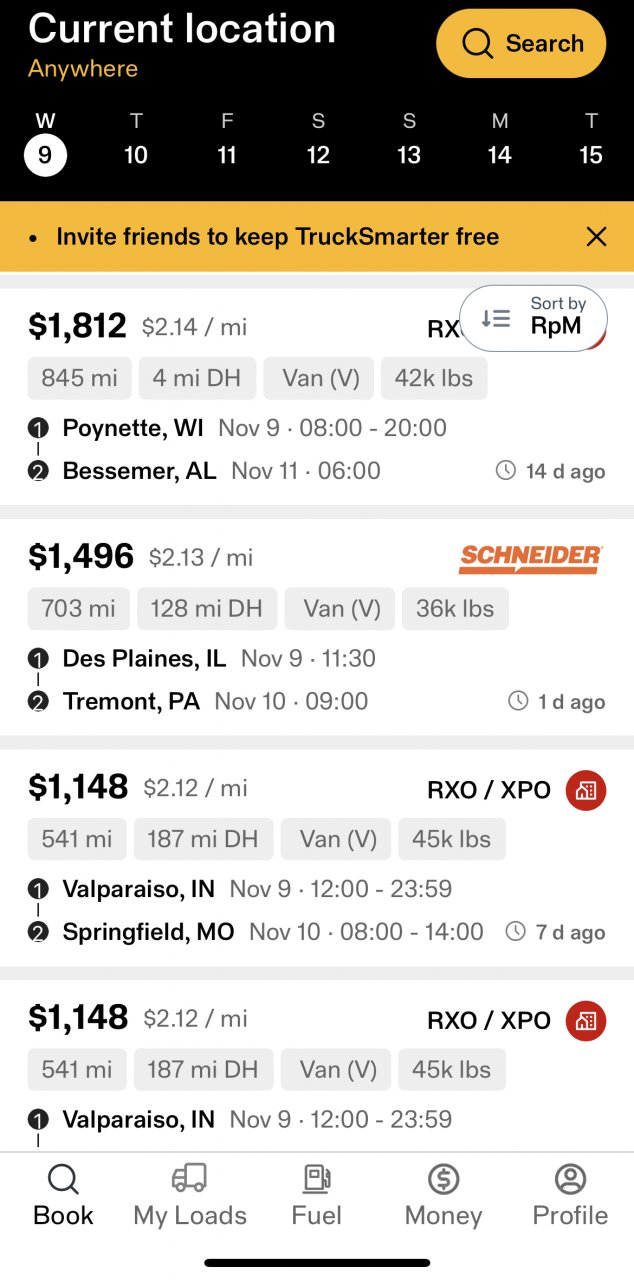The height and width of the screenshot is (1280, 634).
Task: Open Profile tab person icon
Action: [570, 1179]
